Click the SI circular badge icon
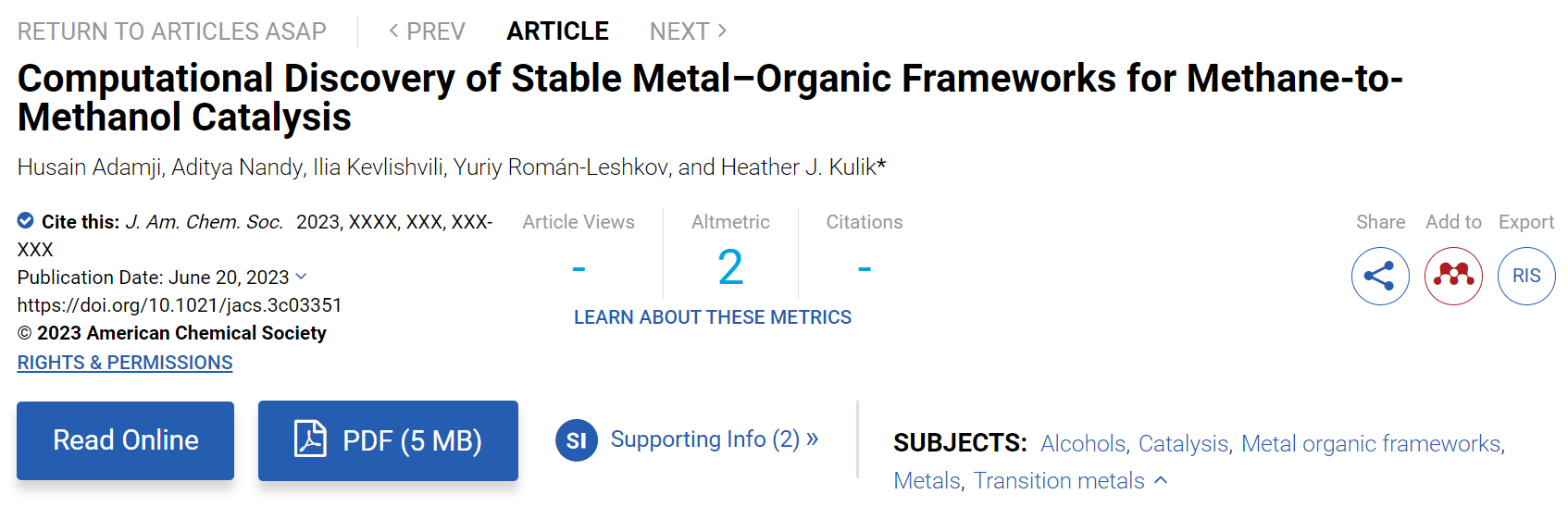Screen dimensions: 1568x507 pos(576,440)
